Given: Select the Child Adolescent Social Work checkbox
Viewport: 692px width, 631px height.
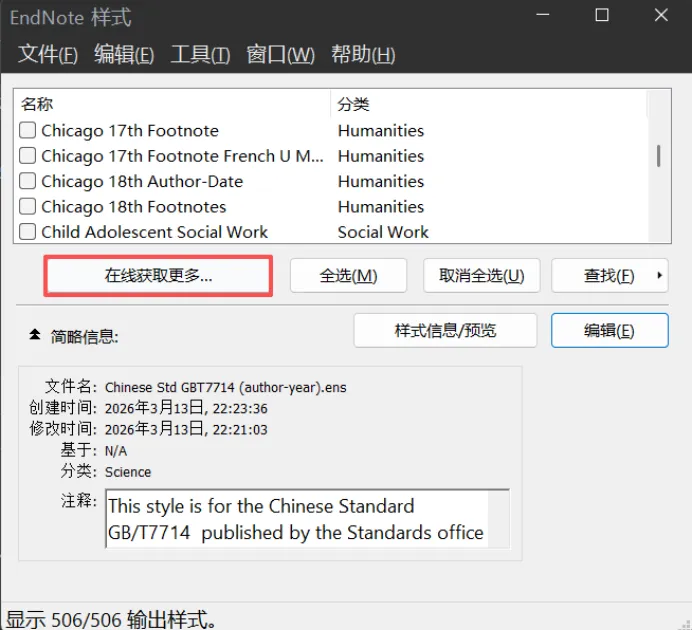Looking at the screenshot, I should (27, 232).
